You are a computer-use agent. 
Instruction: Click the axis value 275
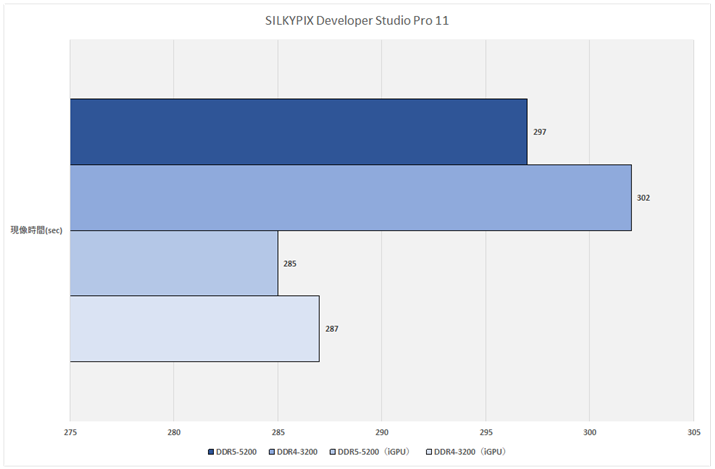coord(70,432)
